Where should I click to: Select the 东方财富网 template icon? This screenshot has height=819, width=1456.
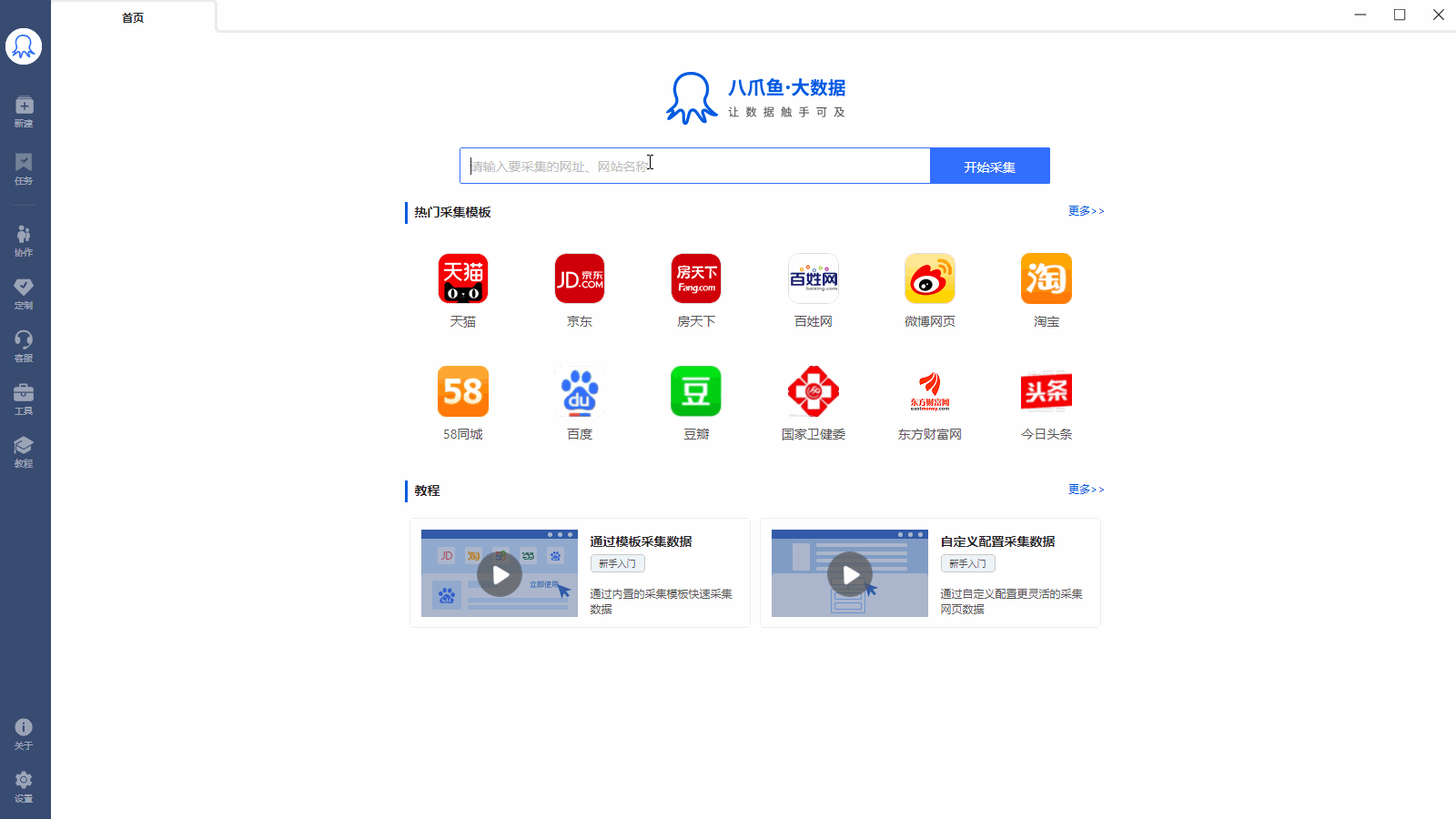pyautogui.click(x=930, y=391)
